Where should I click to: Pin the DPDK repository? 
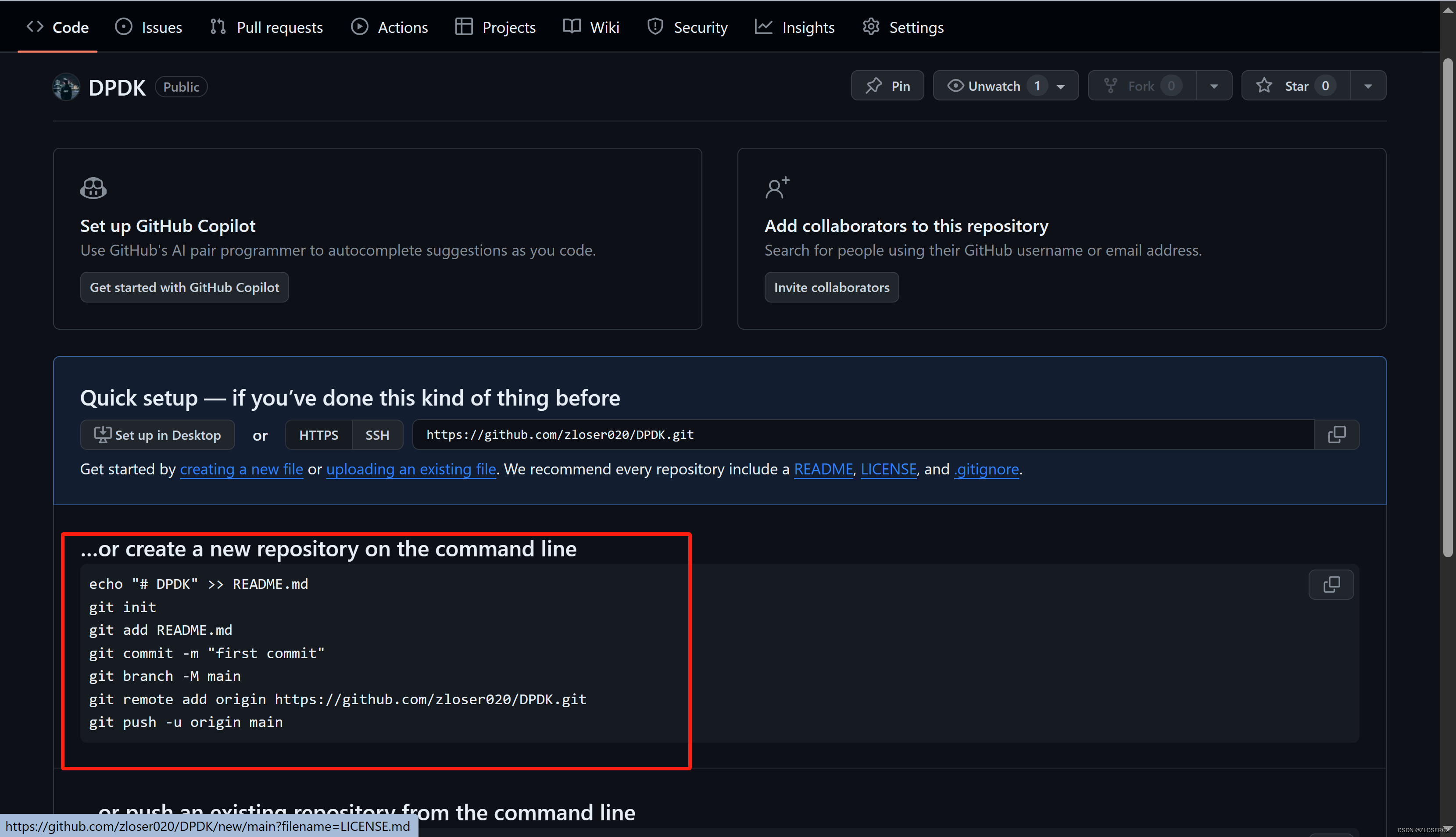[x=887, y=85]
